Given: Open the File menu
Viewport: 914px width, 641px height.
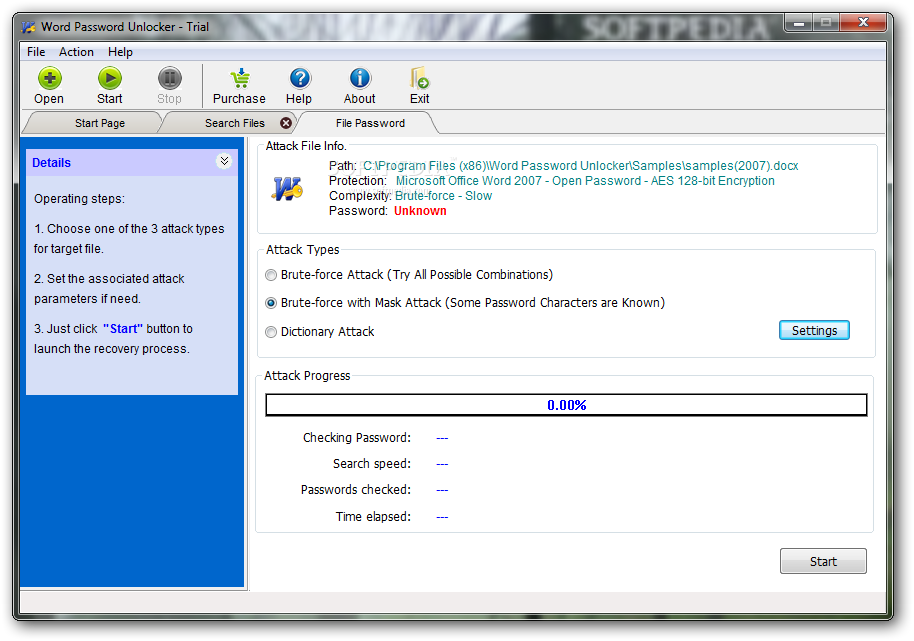Looking at the screenshot, I should tap(36, 52).
